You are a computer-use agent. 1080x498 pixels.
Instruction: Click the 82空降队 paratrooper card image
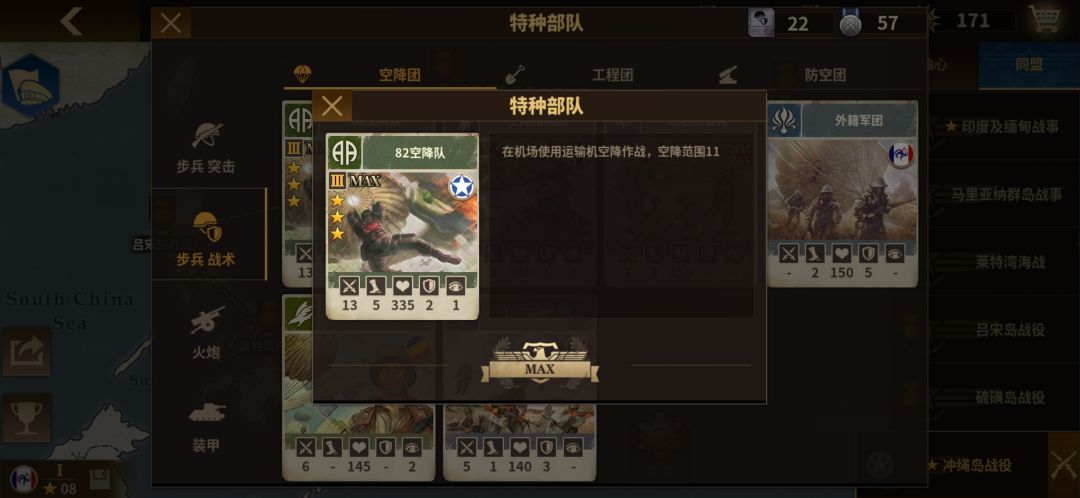[402, 226]
